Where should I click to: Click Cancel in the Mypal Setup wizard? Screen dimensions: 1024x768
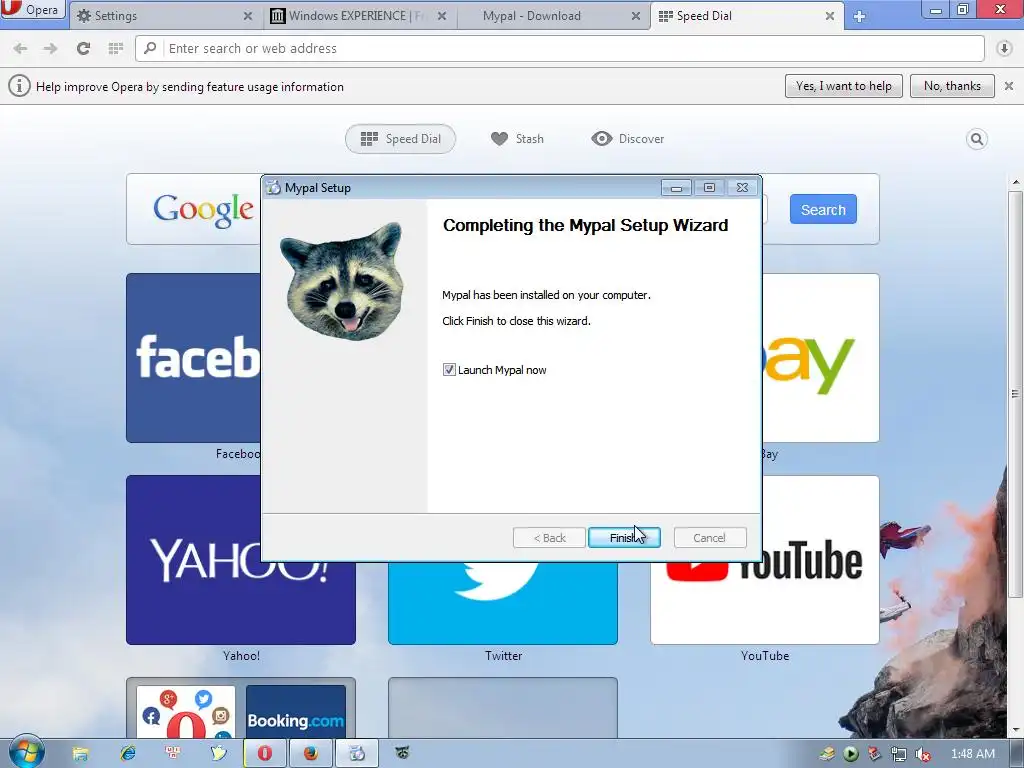click(x=709, y=537)
